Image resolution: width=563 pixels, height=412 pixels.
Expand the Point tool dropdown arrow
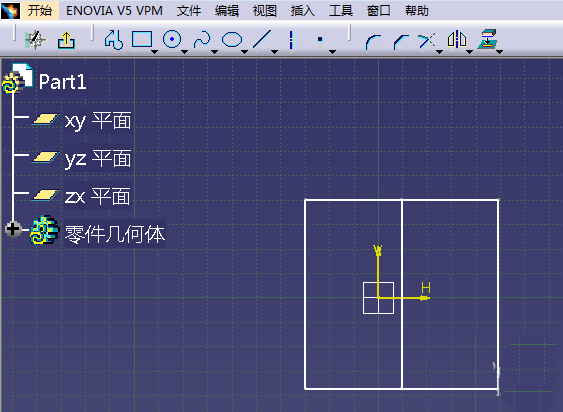pos(332,52)
